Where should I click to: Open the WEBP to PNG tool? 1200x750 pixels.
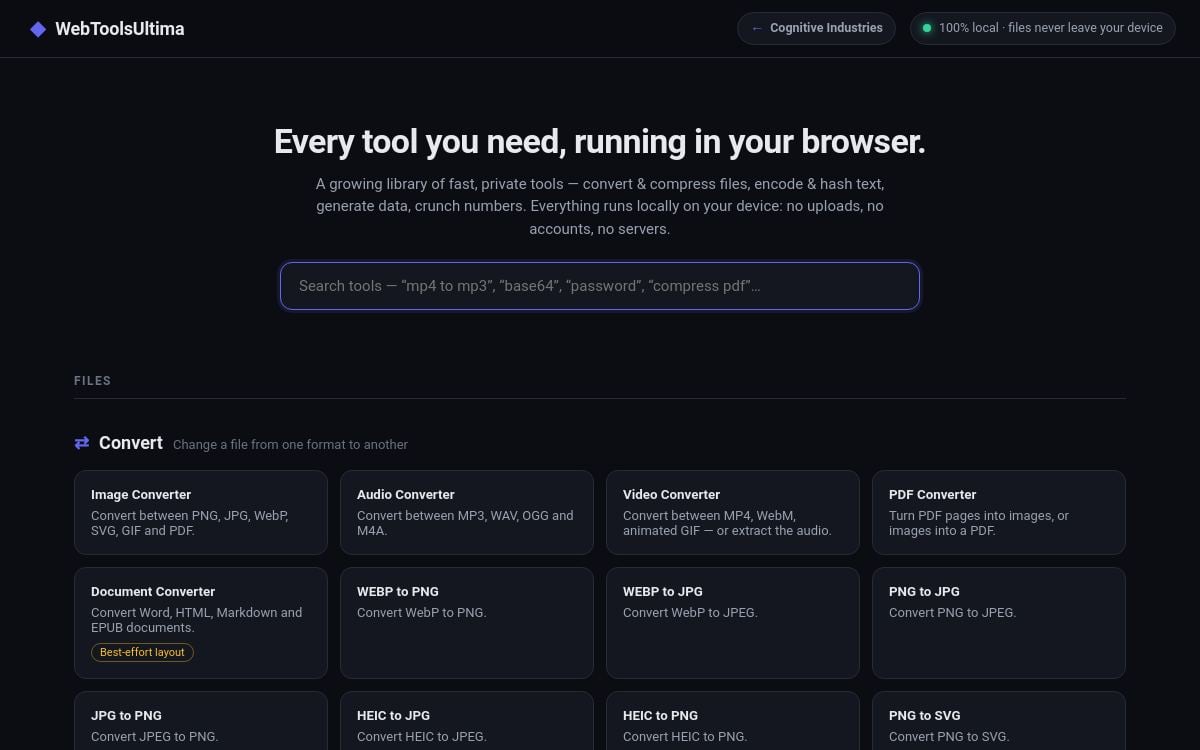tap(467, 623)
